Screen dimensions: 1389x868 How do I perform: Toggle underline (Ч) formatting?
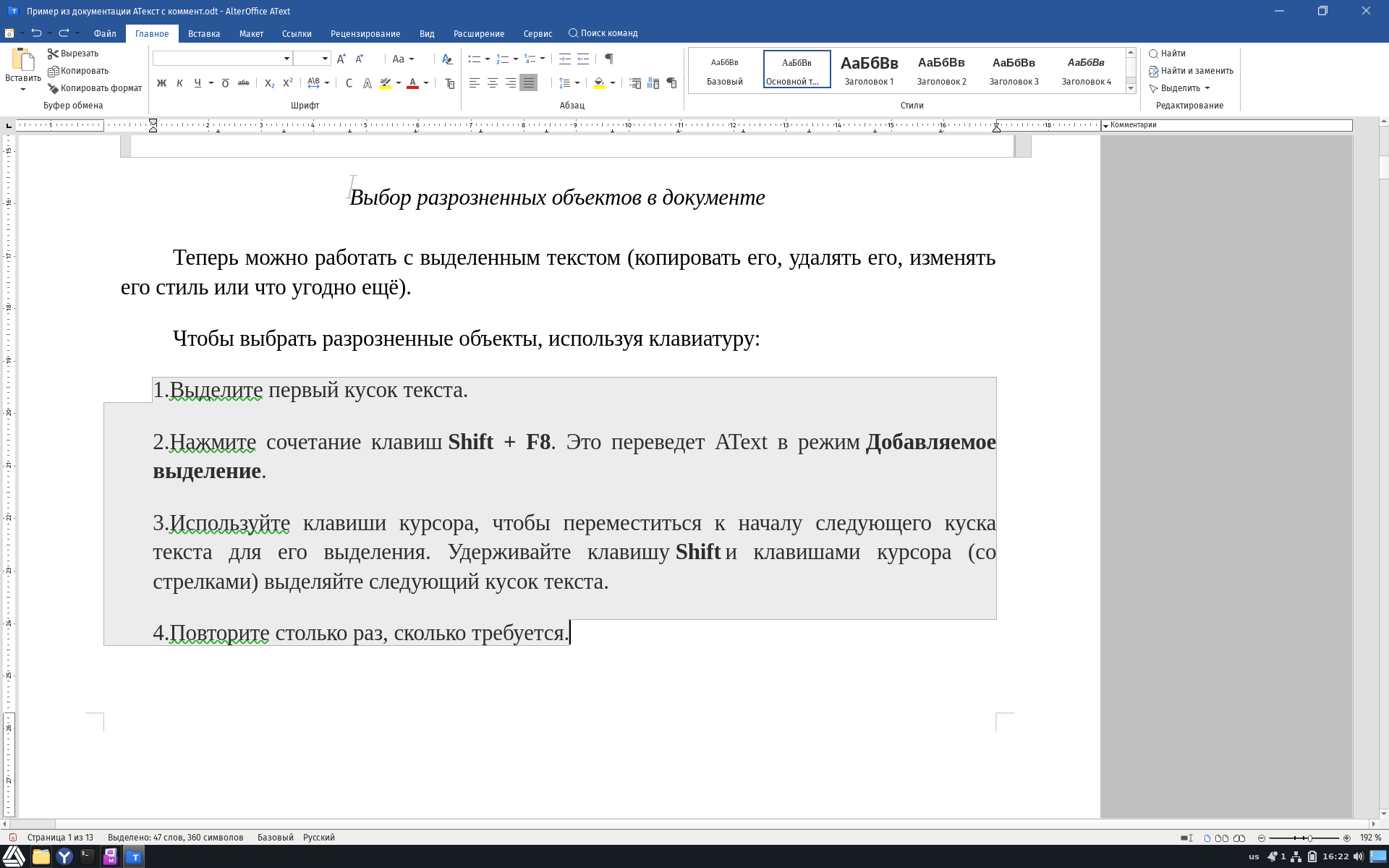pos(197,83)
